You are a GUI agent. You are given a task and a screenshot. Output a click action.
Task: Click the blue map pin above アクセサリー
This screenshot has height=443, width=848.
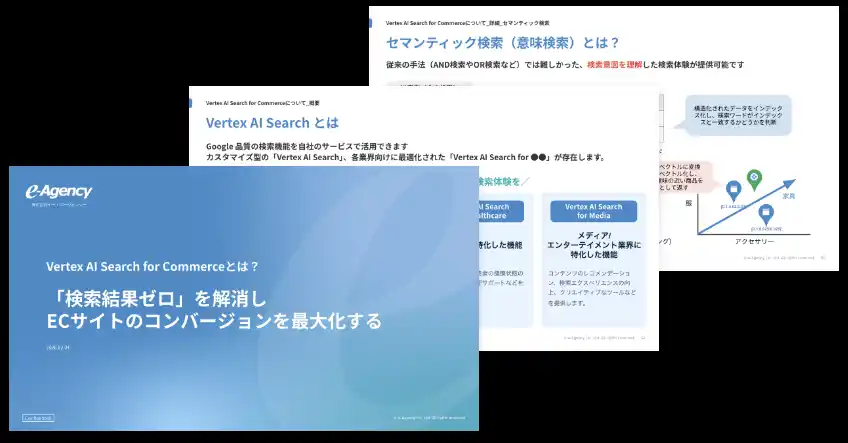tap(766, 215)
